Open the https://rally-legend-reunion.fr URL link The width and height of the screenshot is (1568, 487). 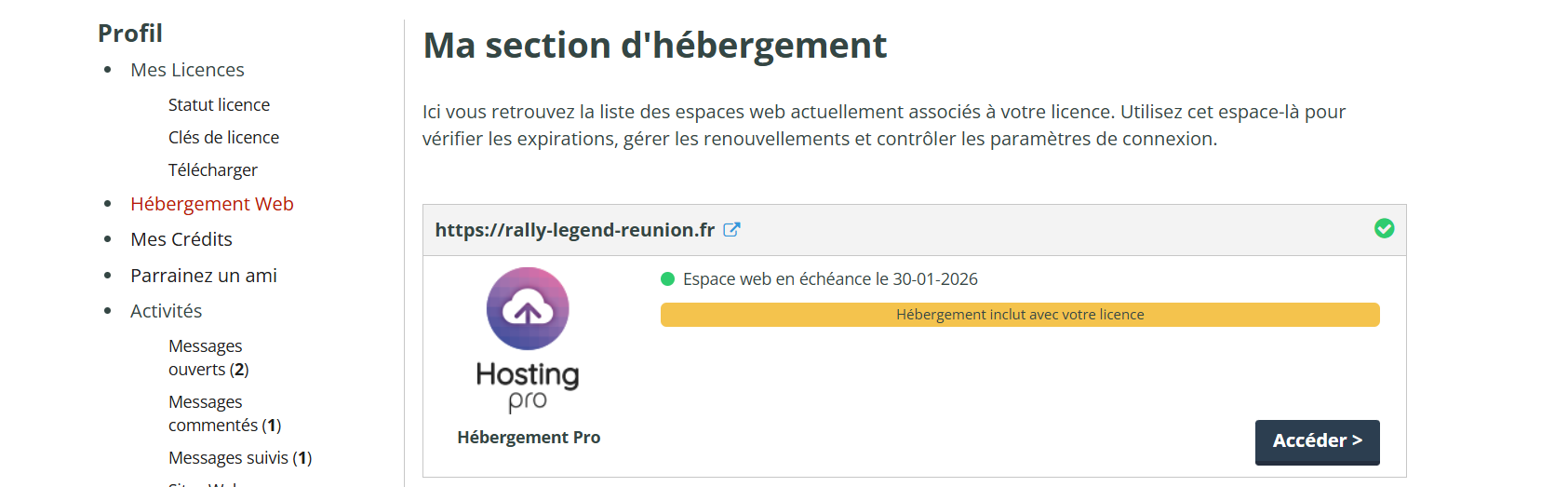(x=574, y=230)
